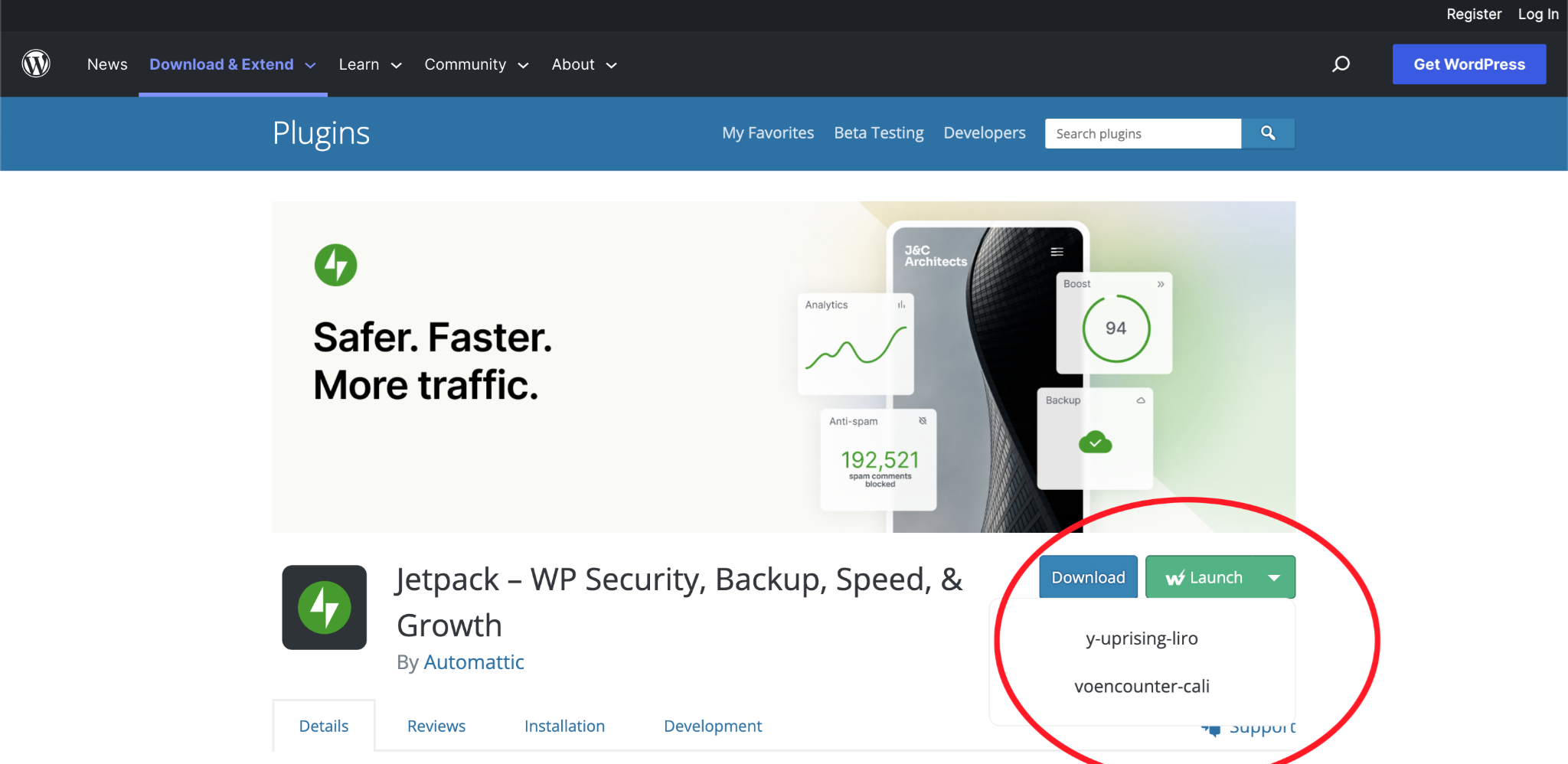Expand the Learn menu
The image size is (1568, 764).
[x=371, y=64]
